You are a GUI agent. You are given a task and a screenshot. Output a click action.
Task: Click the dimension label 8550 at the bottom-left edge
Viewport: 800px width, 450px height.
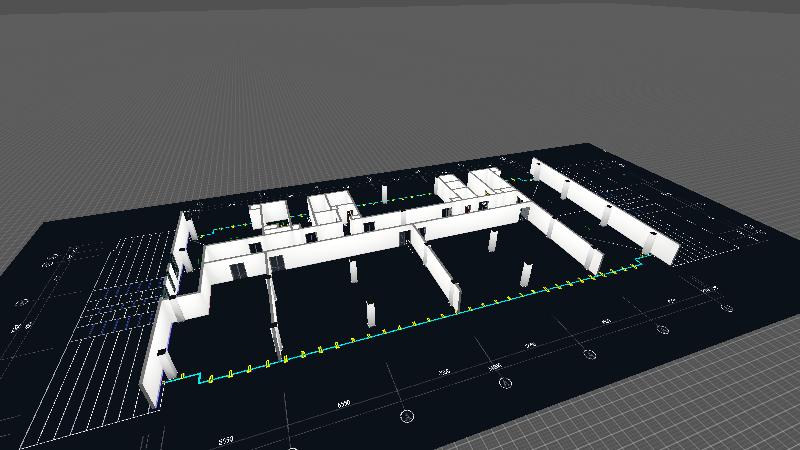point(226,439)
